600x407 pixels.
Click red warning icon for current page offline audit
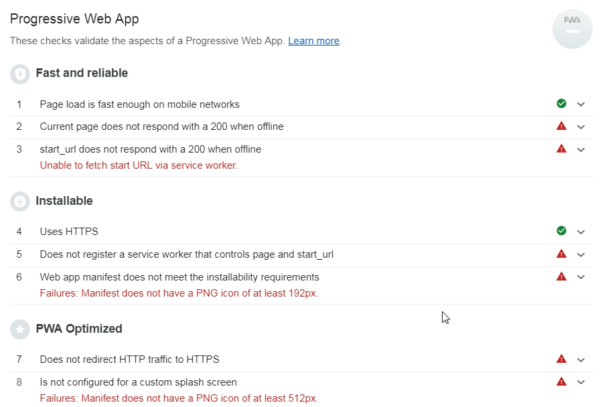(561, 127)
